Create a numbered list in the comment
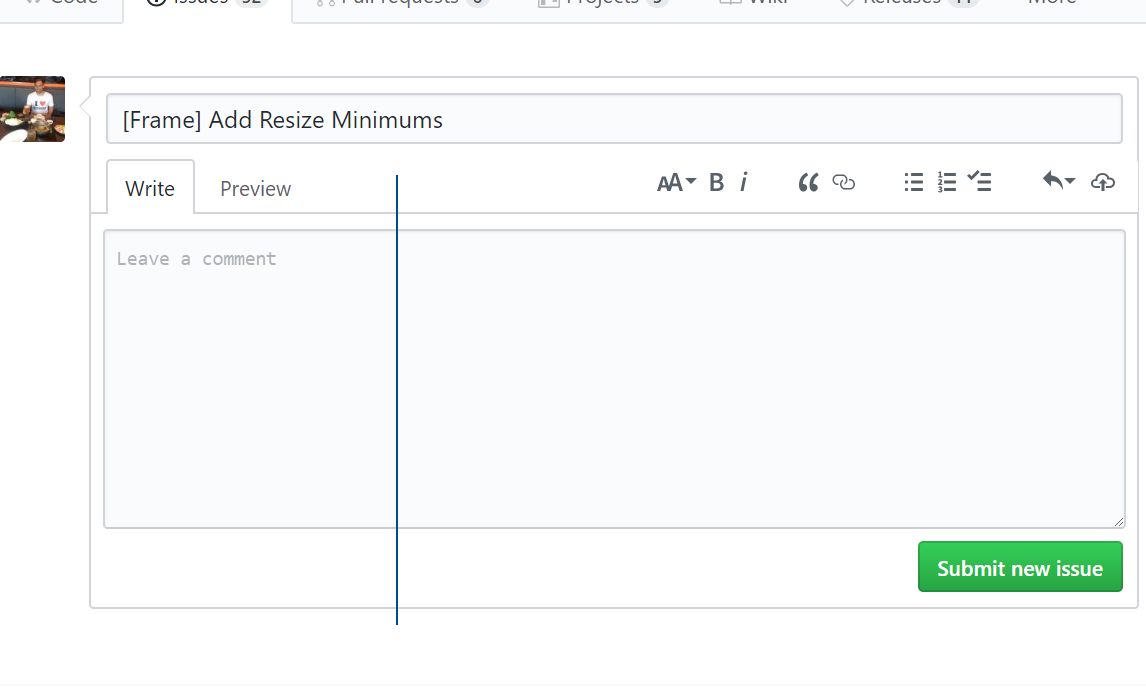 [x=947, y=182]
